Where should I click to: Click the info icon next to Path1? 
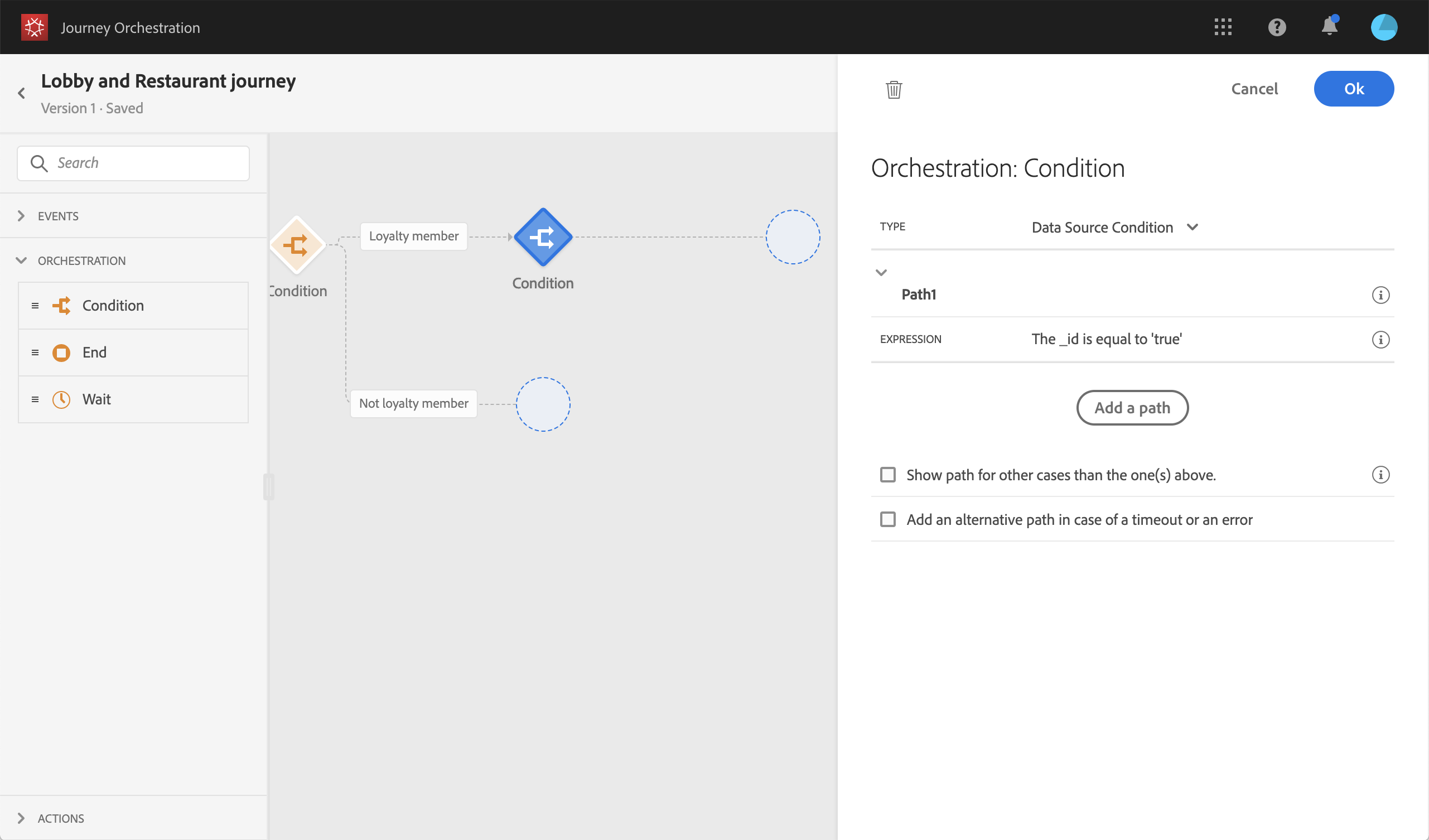coord(1380,295)
